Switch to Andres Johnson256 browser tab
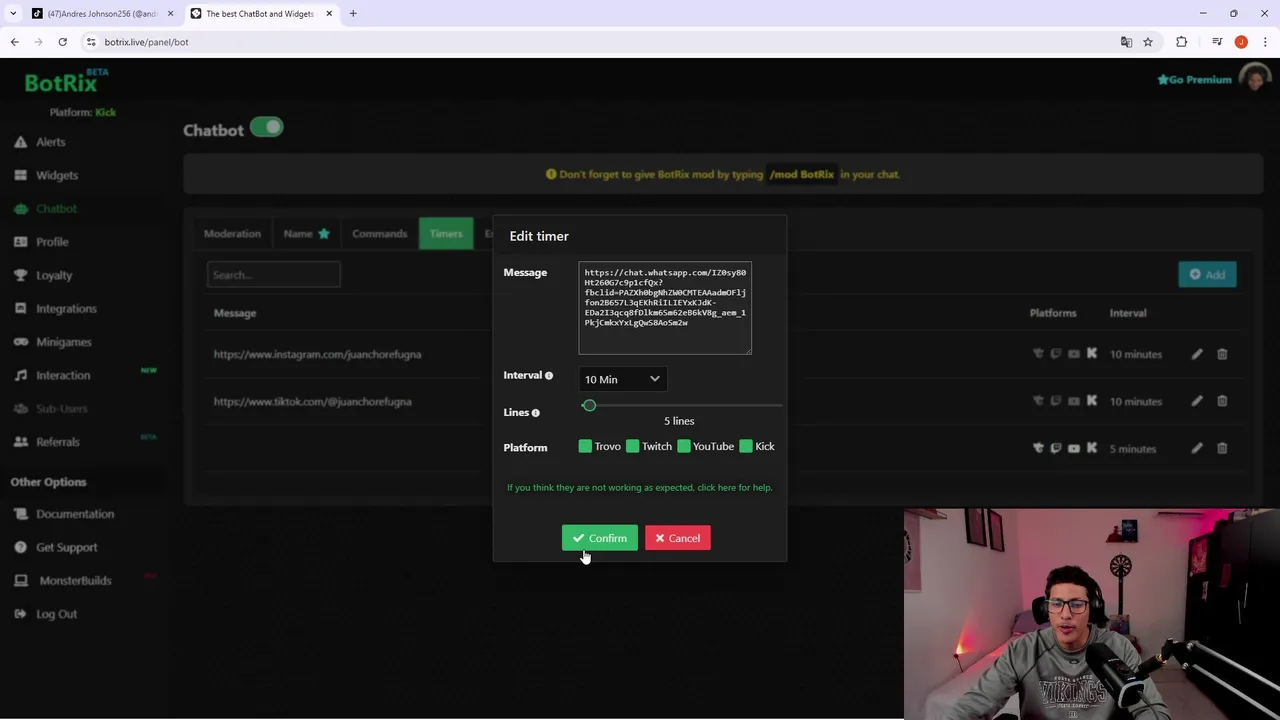 click(103, 14)
